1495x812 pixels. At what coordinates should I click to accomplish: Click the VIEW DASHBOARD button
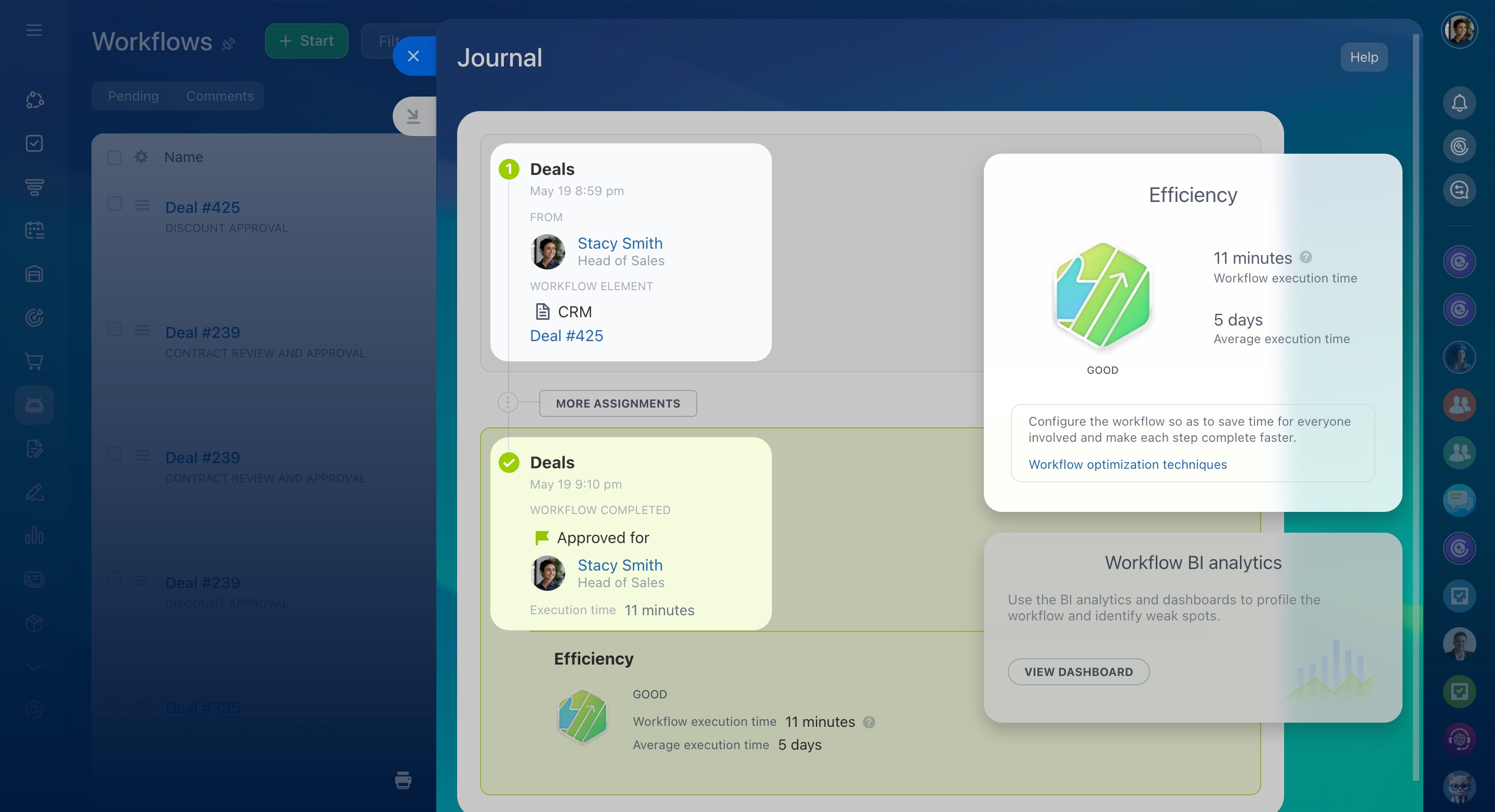[x=1078, y=672]
